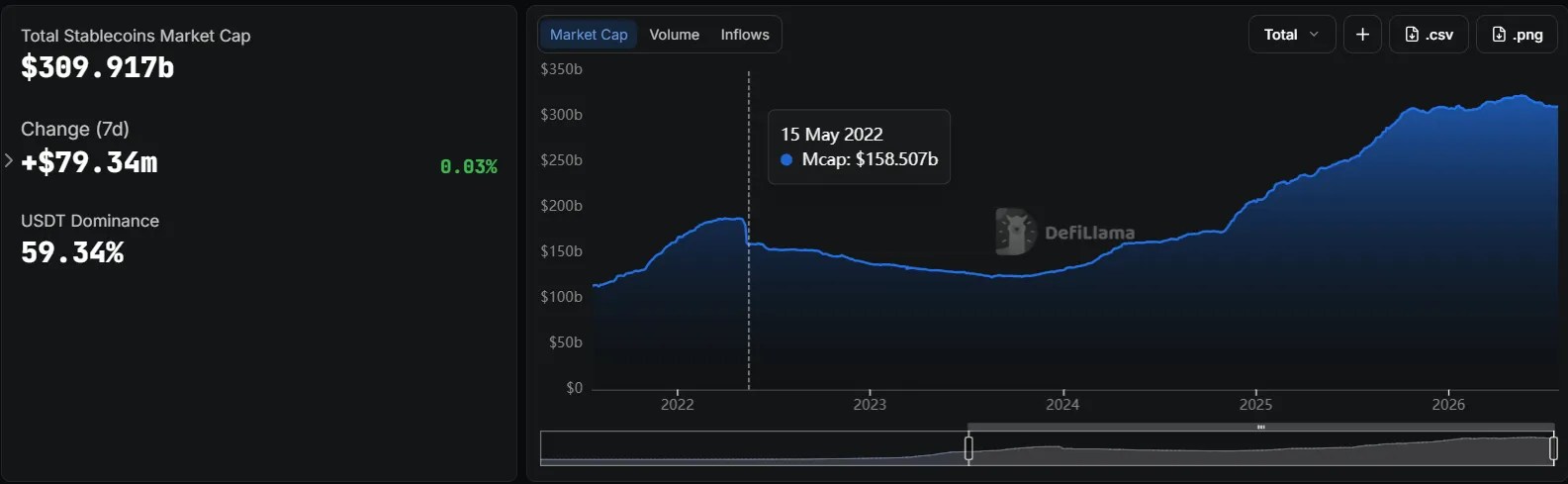Open the Total dropdown

point(1292,35)
